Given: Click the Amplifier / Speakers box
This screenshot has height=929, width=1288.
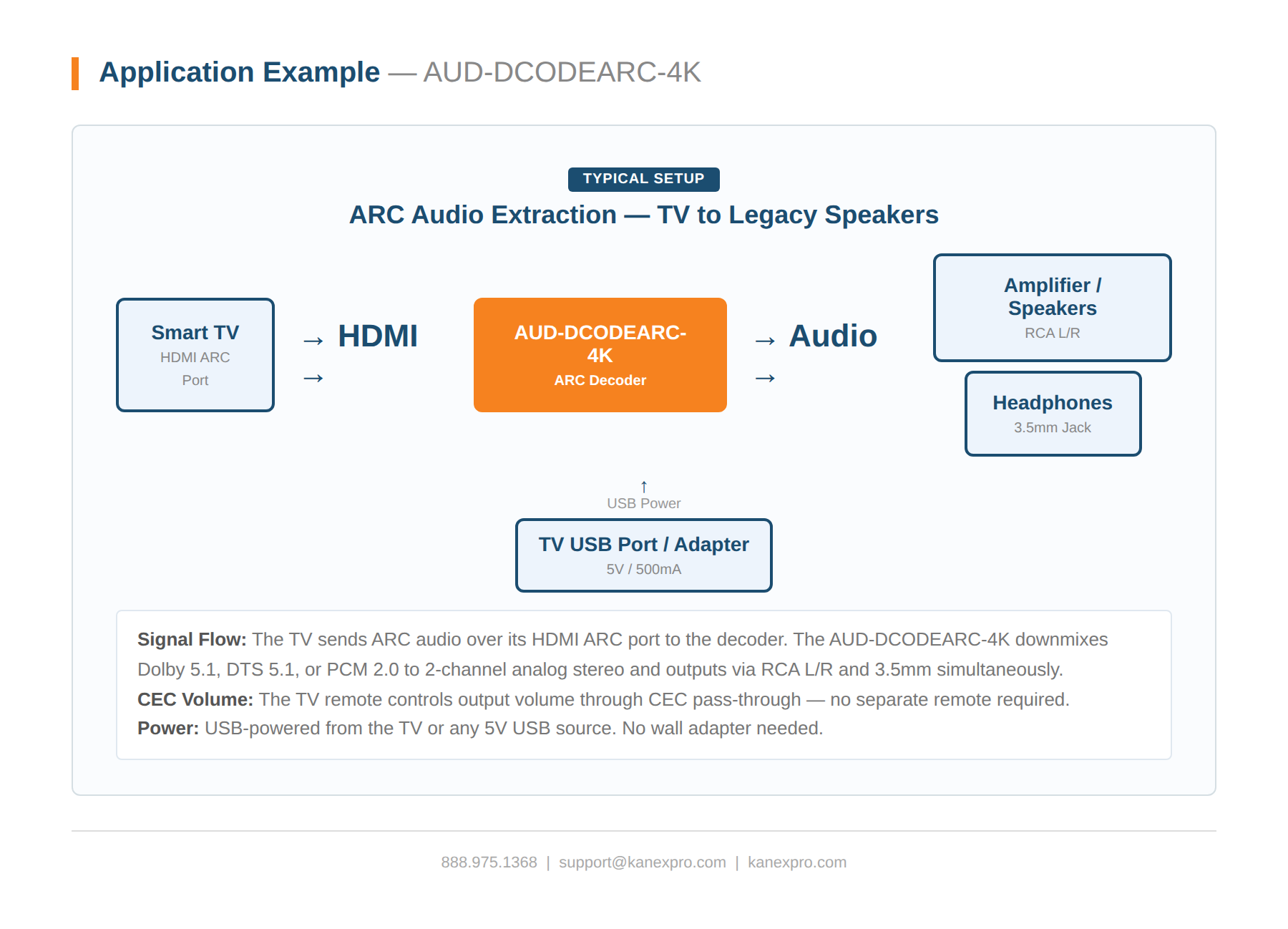Looking at the screenshot, I should (1053, 308).
